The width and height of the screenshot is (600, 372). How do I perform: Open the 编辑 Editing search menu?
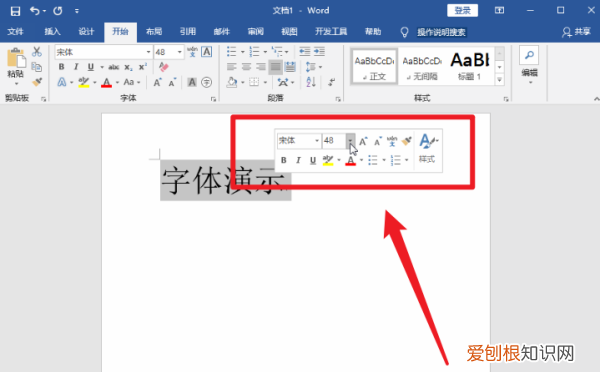point(530,66)
